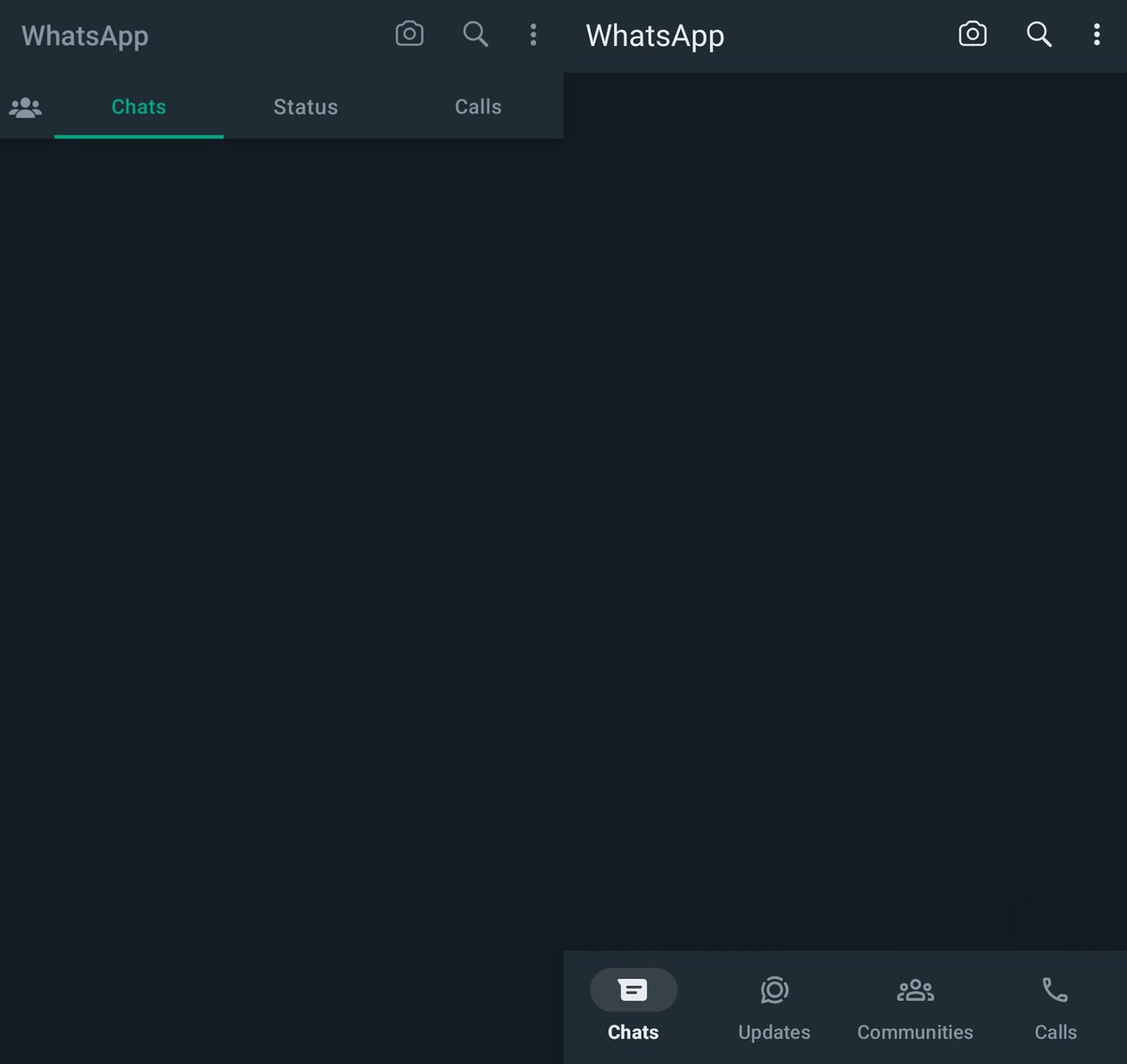Start a search on the right WhatsApp screen
Screen dimensions: 1127x1064
click(x=1039, y=34)
